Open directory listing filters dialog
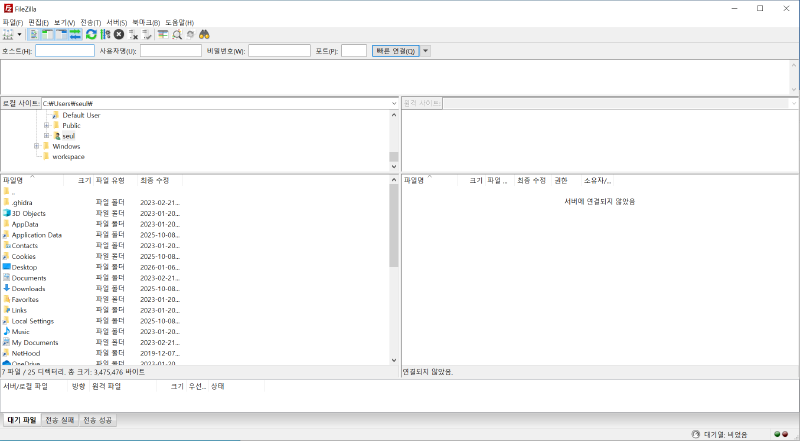Screen dimensions: 800x441 [x=163, y=34]
